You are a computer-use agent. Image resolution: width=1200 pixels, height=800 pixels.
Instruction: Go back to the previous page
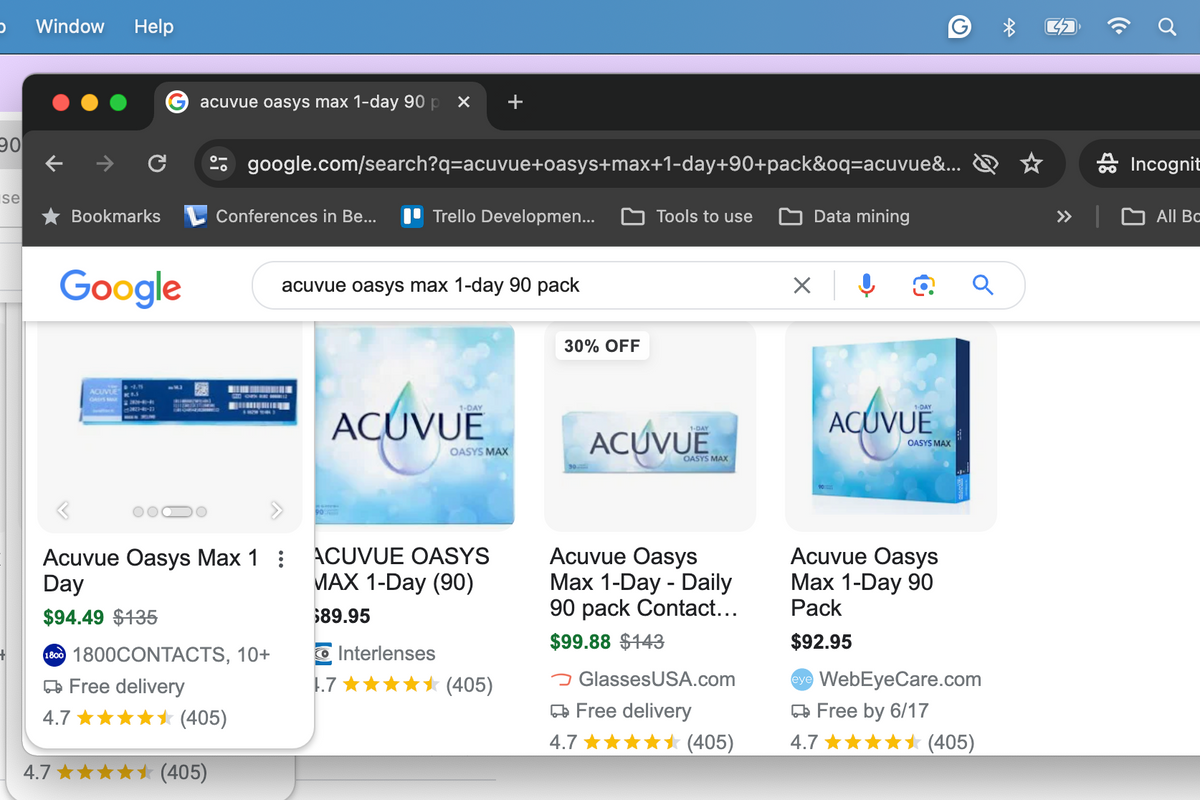[x=54, y=163]
